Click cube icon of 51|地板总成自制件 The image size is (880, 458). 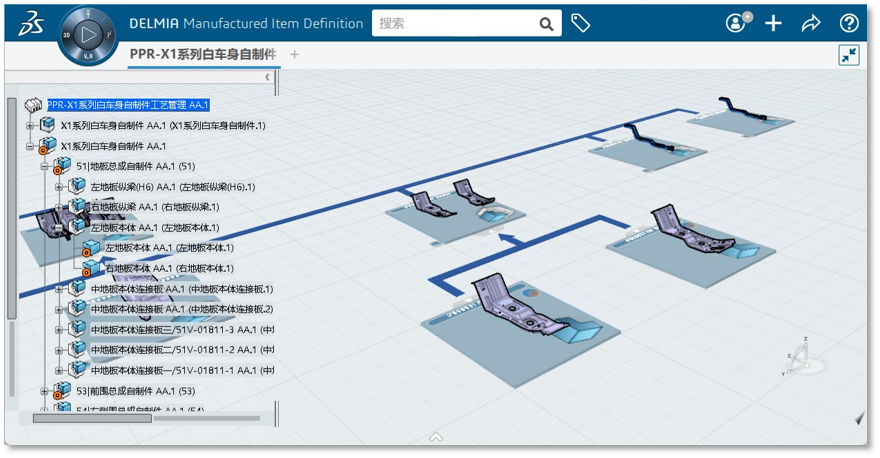[62, 166]
